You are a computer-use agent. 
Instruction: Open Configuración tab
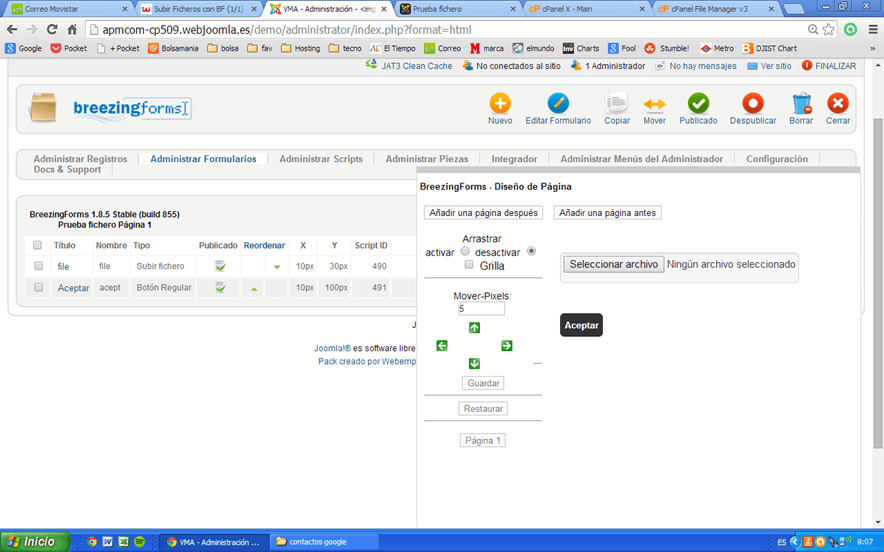(777, 159)
